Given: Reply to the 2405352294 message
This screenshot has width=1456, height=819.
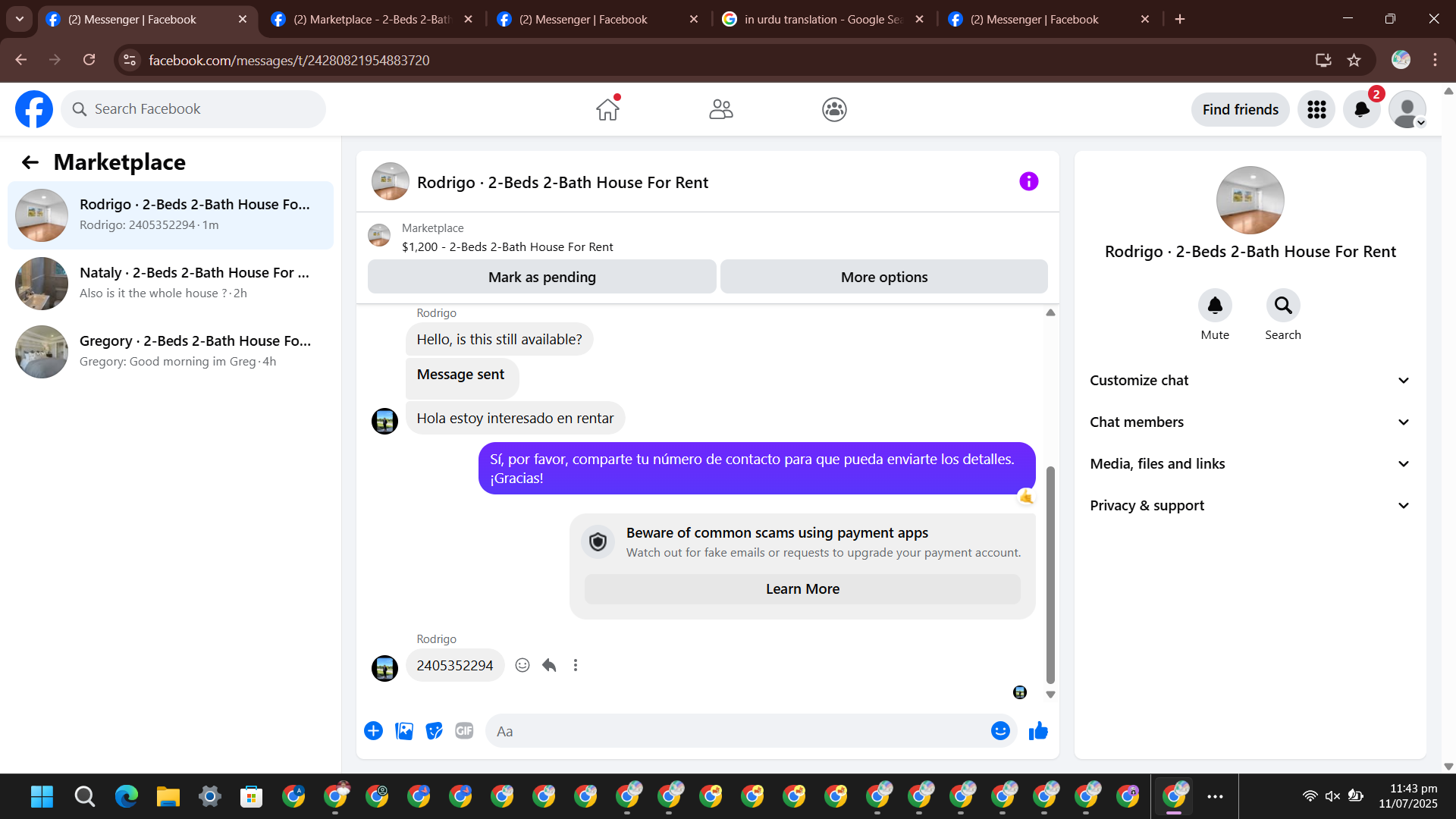Looking at the screenshot, I should pyautogui.click(x=549, y=665).
